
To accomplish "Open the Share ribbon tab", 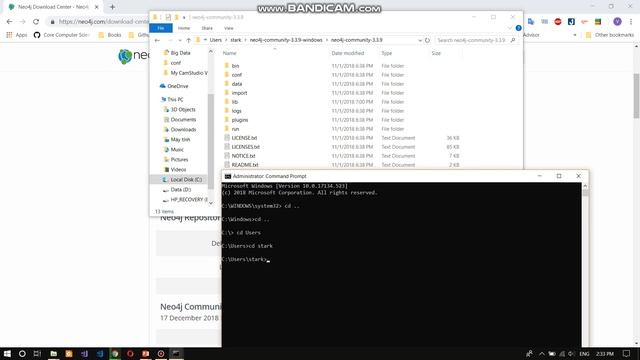I will [x=207, y=28].
